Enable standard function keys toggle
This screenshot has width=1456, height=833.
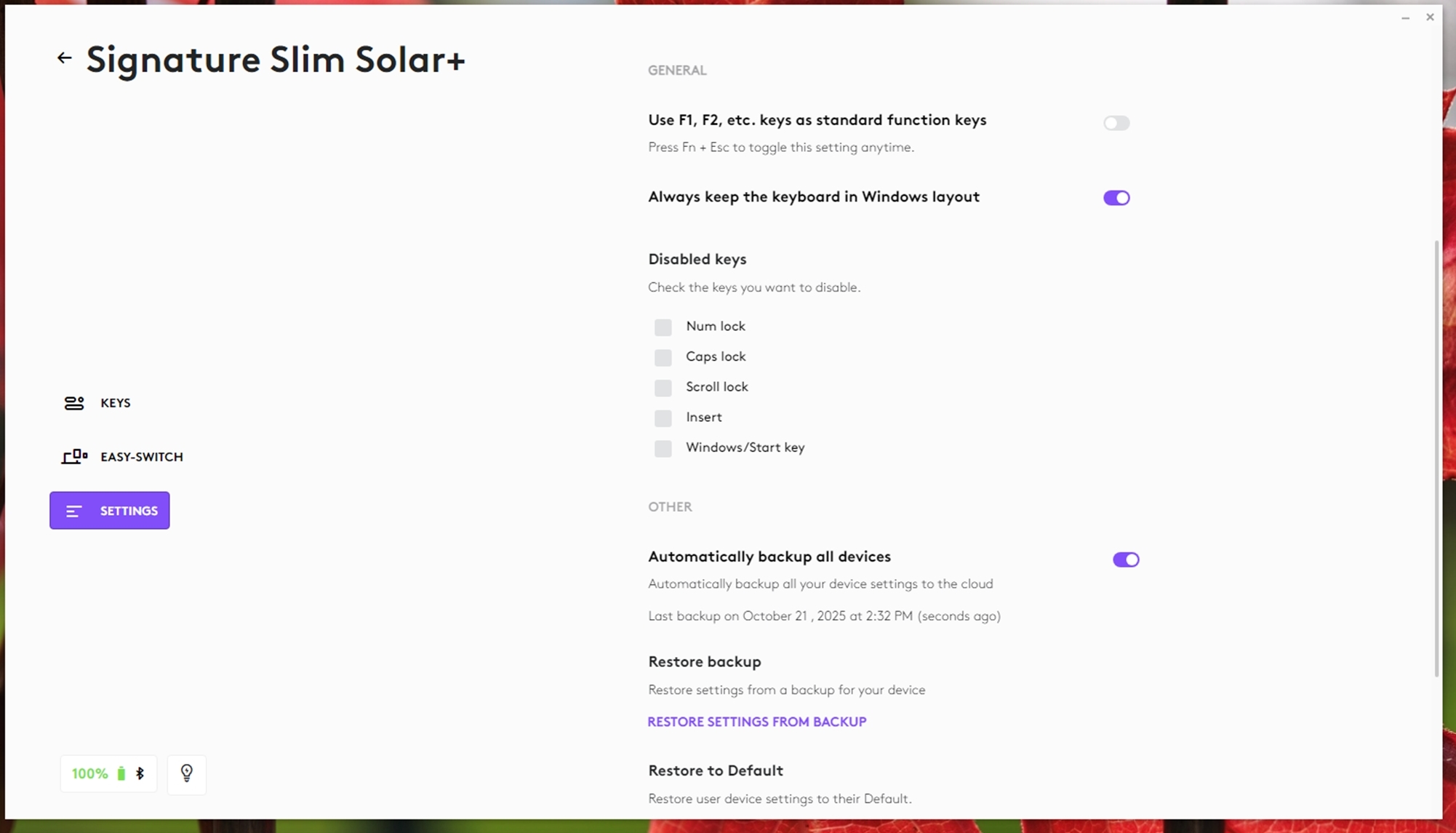pyautogui.click(x=1116, y=123)
